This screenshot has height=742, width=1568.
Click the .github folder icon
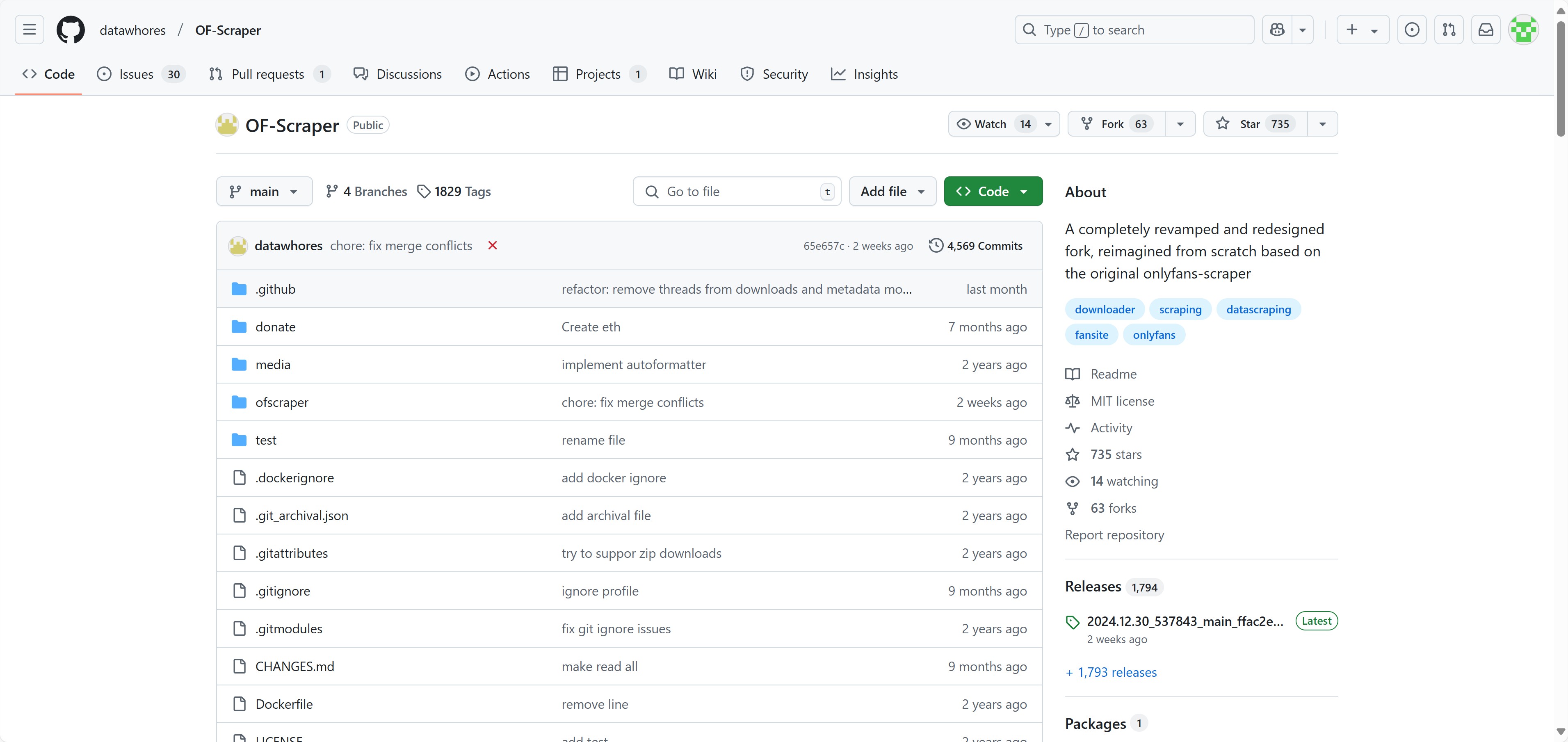239,289
